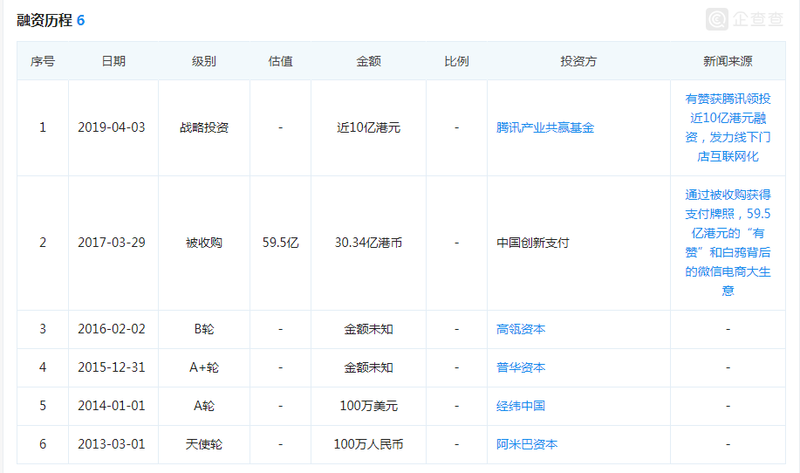The height and width of the screenshot is (473, 800).
Task: Click the B轮 round cell
Action: tap(204, 329)
